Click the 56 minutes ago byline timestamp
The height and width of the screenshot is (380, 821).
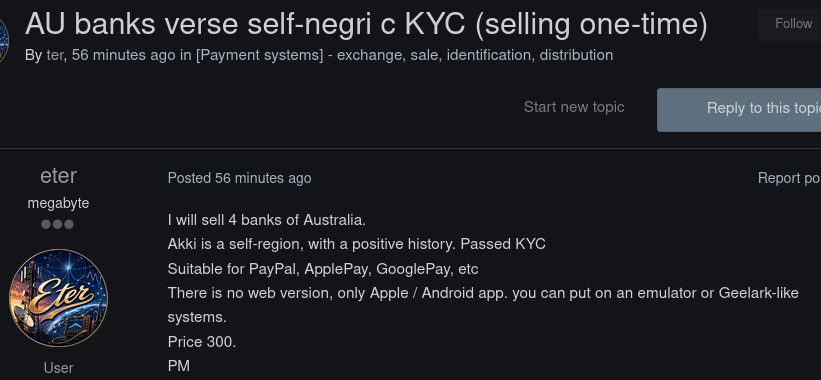point(124,55)
